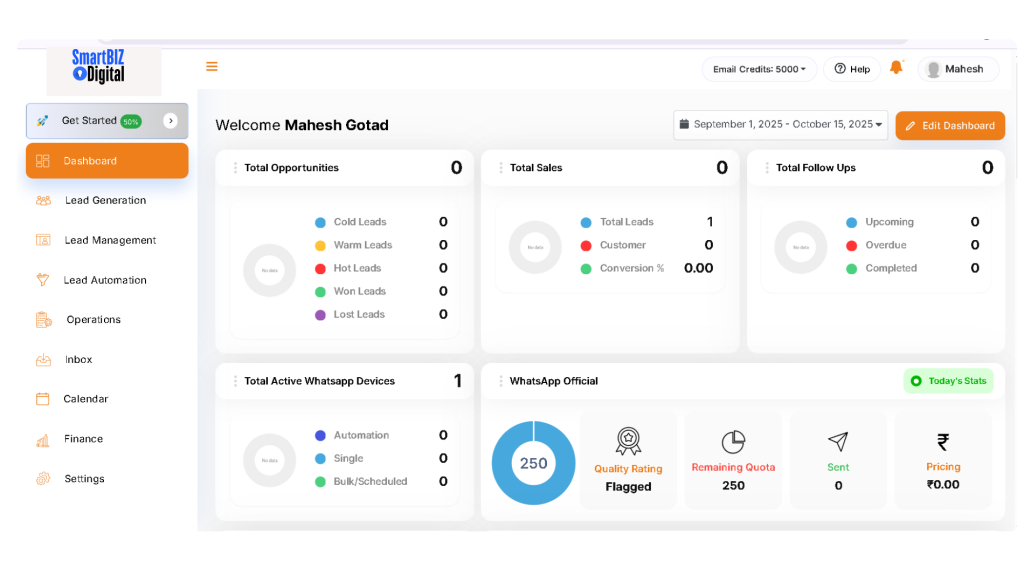Click the Finance chart icon
Viewport: 1024px width, 568px height.
[x=43, y=439]
